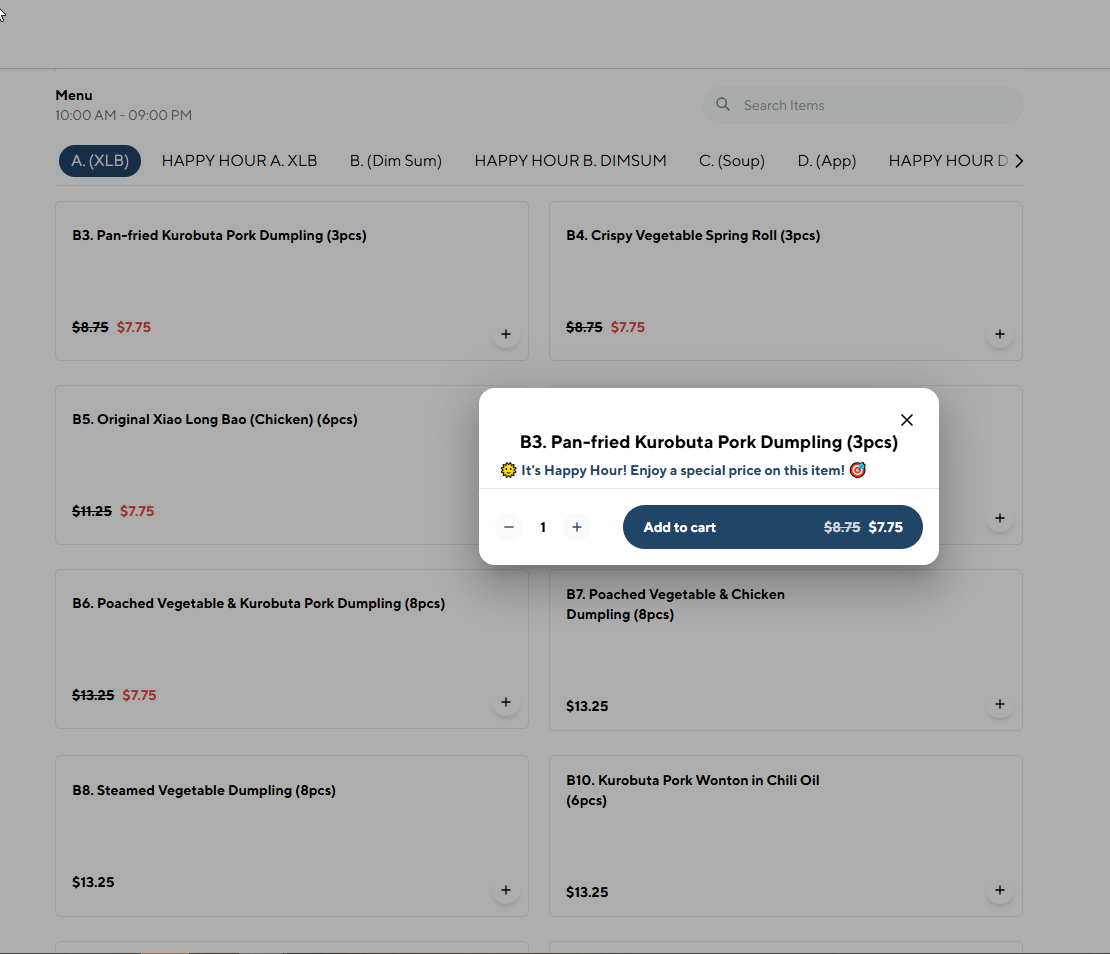This screenshot has height=954, width=1110.
Task: Switch to HAPPY HOUR A. XLB tab
Action: (239, 161)
